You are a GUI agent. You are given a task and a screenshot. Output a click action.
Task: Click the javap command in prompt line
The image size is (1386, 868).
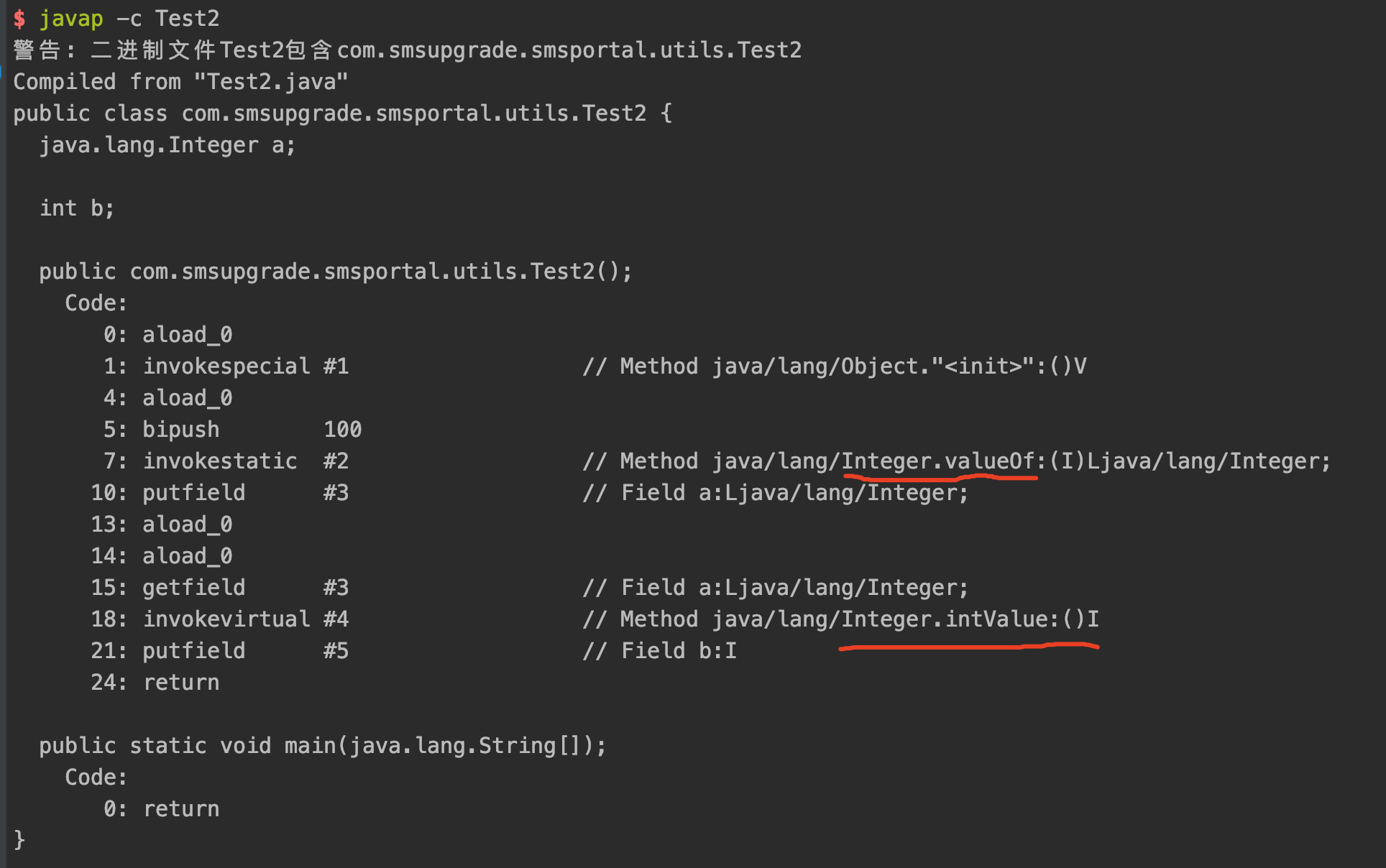[x=71, y=19]
